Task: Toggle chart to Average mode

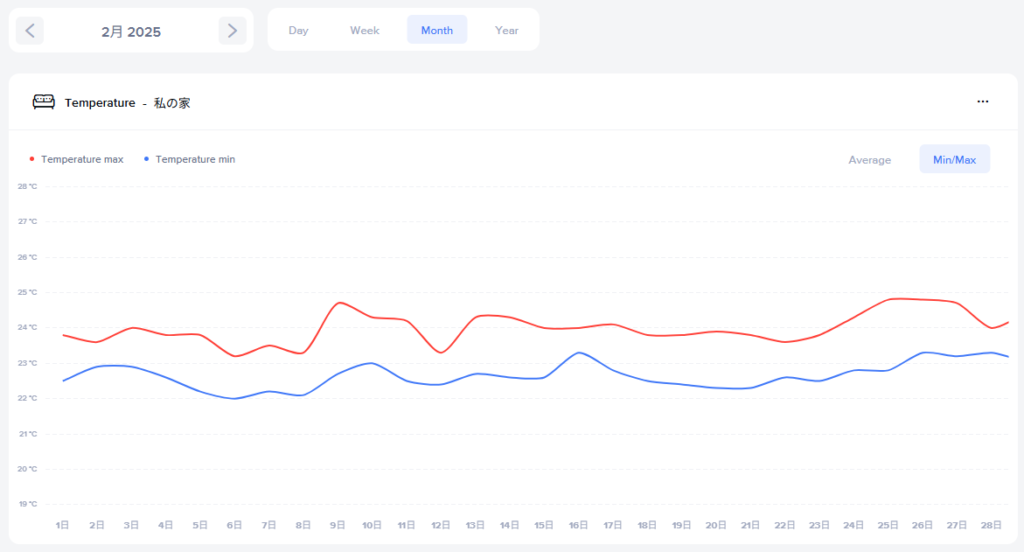Action: coord(869,160)
